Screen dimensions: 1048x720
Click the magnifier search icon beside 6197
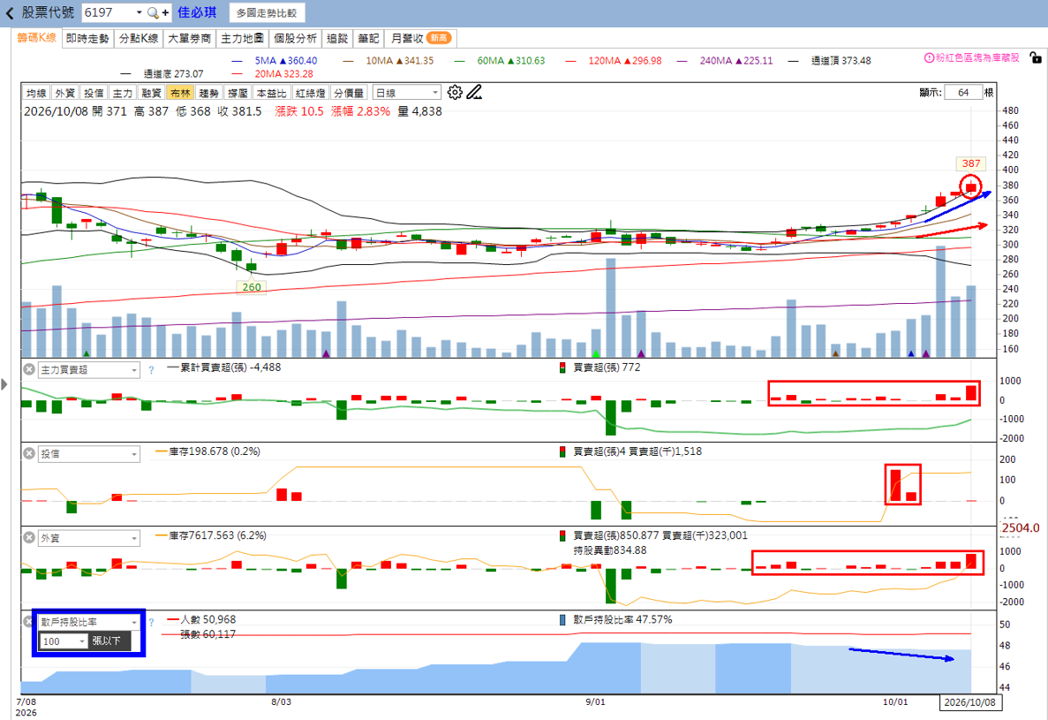point(152,13)
